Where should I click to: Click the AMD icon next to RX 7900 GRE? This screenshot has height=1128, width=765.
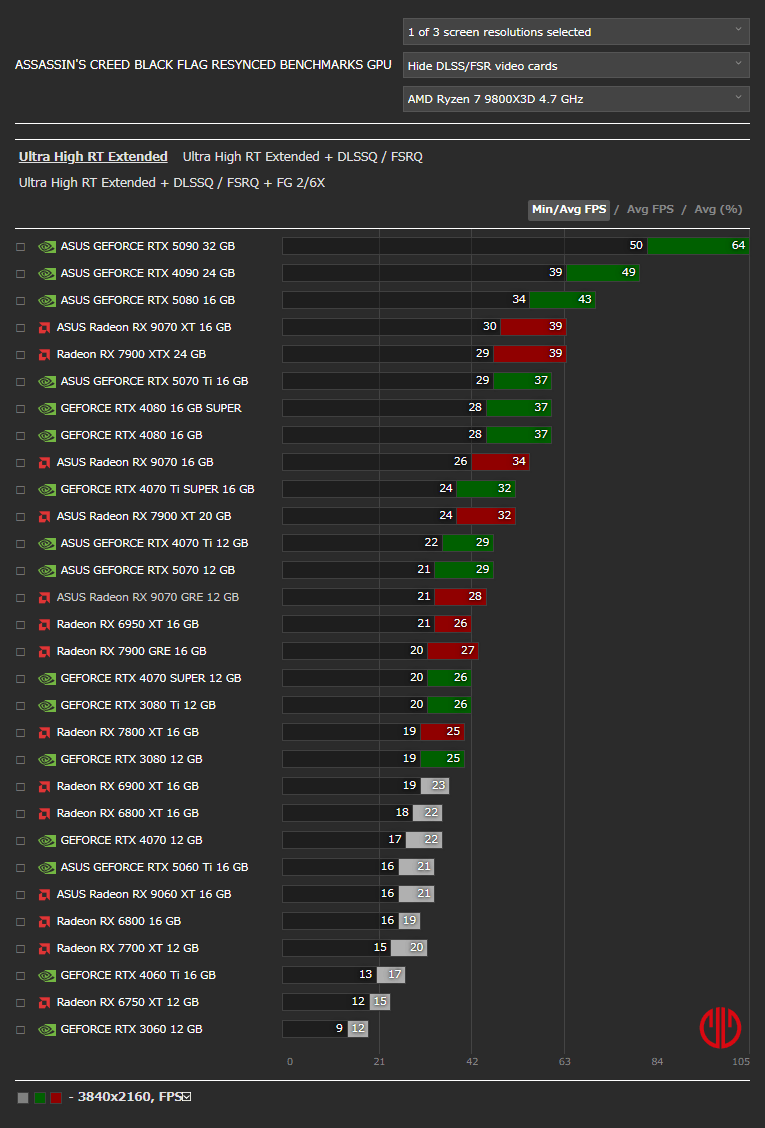[45, 651]
